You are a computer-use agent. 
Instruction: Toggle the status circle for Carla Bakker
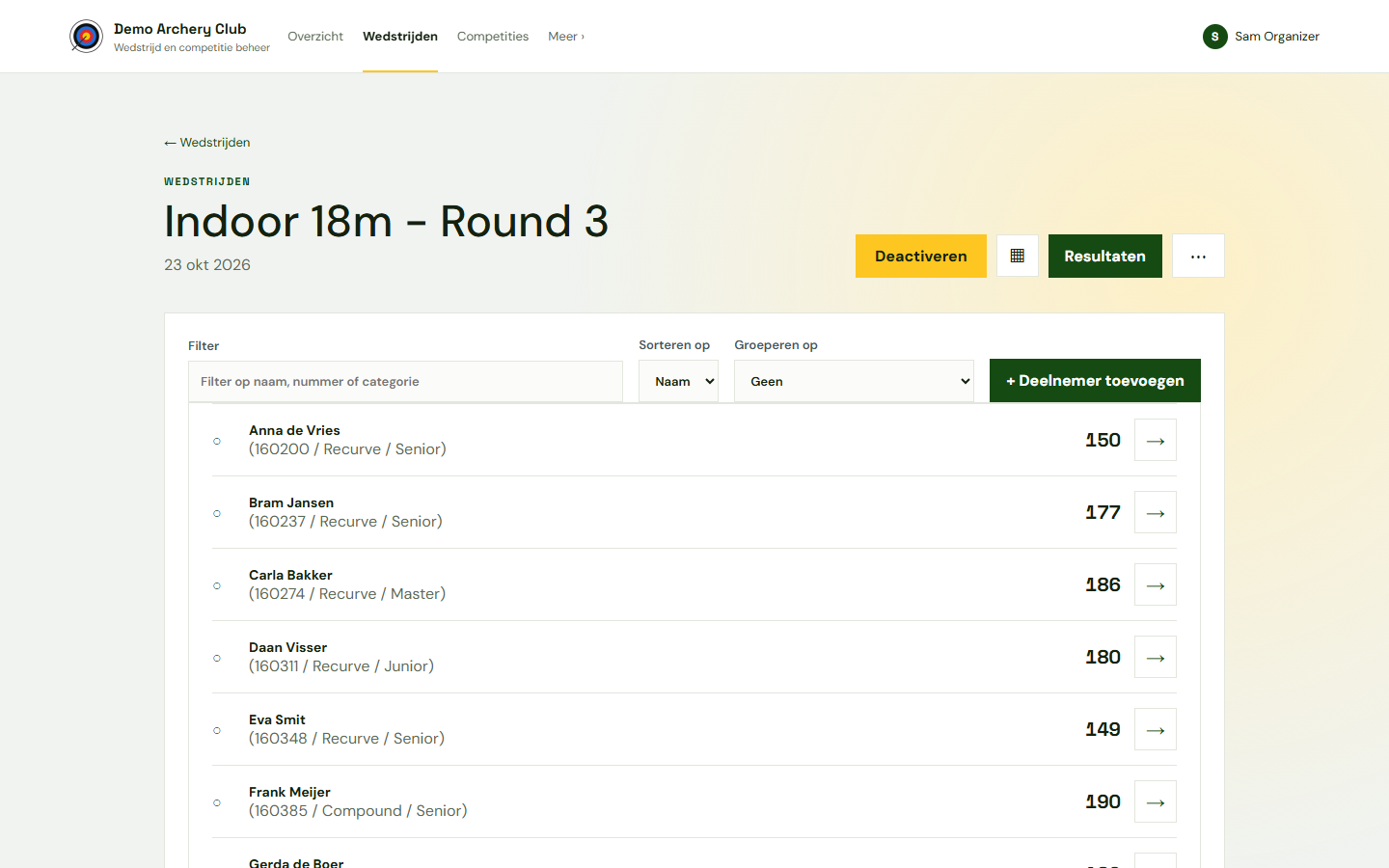tap(217, 585)
